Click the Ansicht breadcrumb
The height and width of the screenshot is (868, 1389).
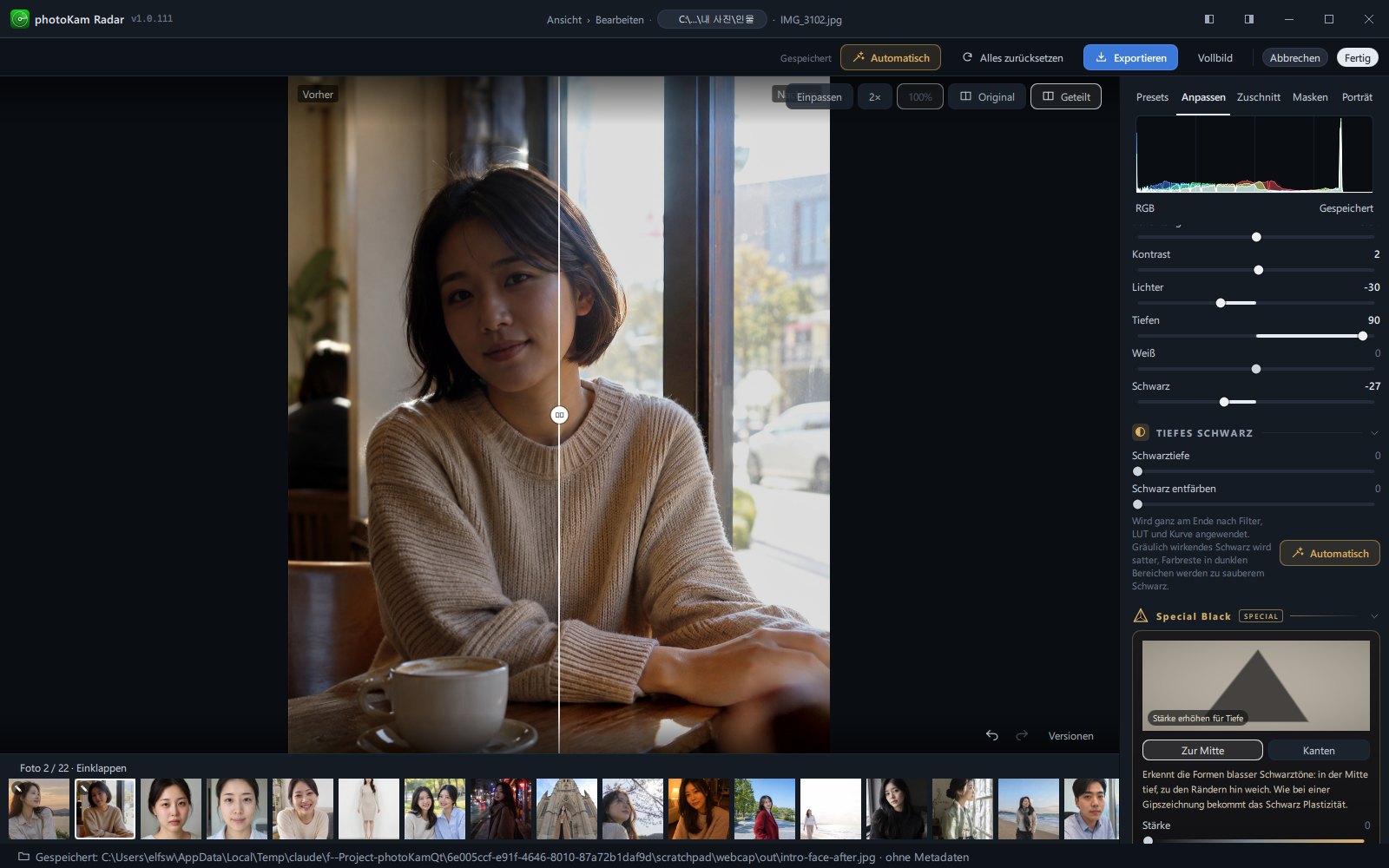click(x=564, y=20)
